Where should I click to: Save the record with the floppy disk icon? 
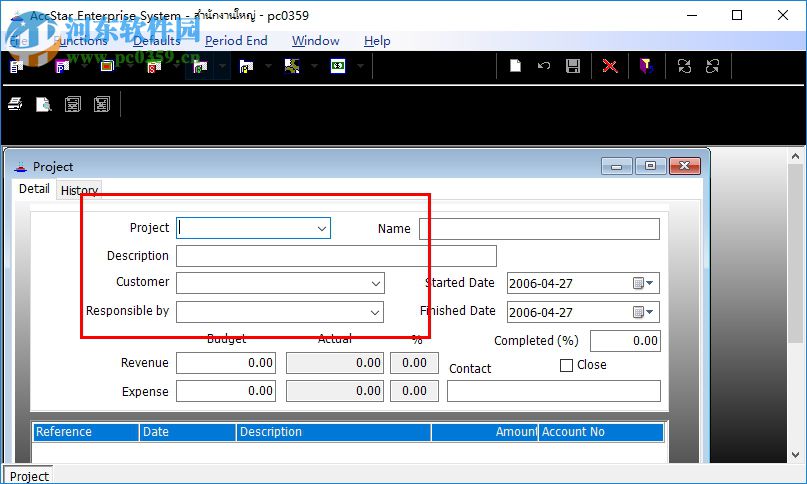tap(573, 66)
